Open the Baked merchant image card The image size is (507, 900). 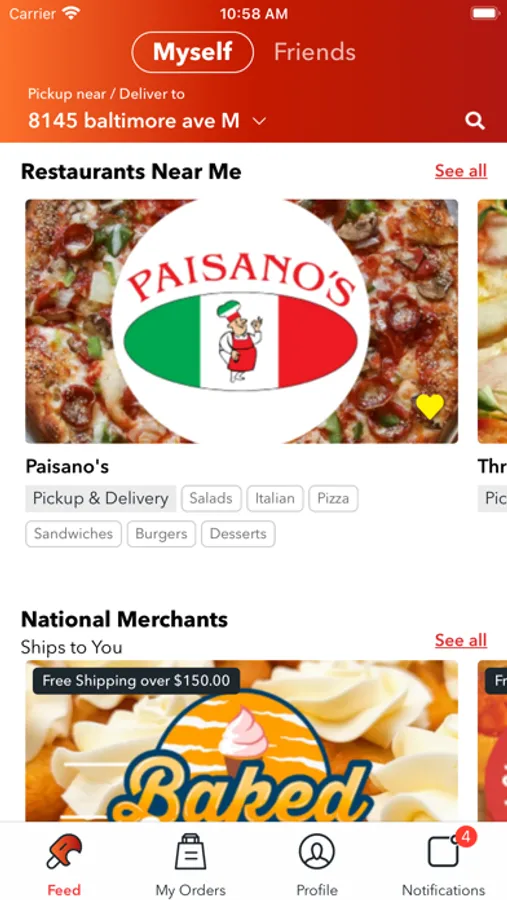(x=242, y=740)
